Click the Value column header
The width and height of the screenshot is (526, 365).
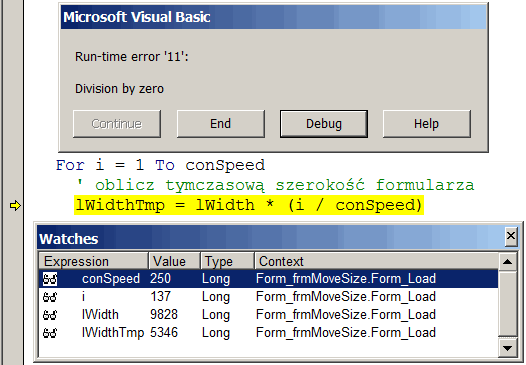pyautogui.click(x=174, y=261)
